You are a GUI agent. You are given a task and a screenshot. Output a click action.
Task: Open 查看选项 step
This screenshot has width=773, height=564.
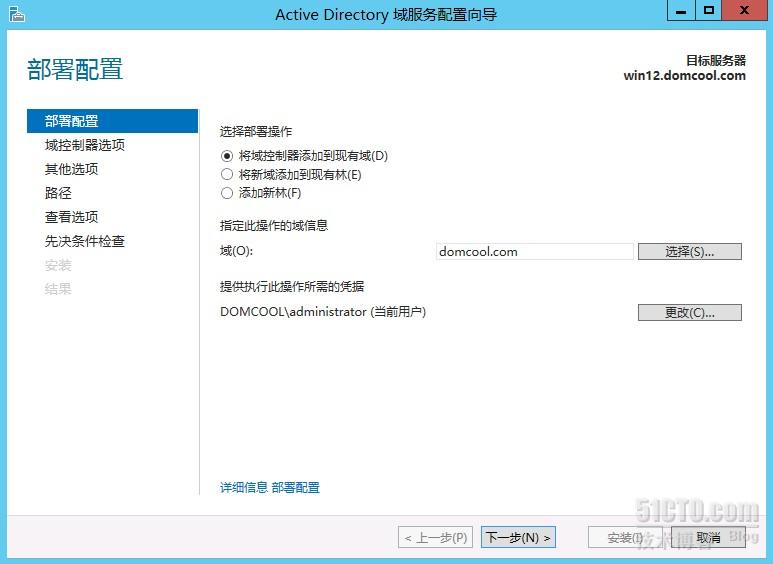click(x=71, y=217)
